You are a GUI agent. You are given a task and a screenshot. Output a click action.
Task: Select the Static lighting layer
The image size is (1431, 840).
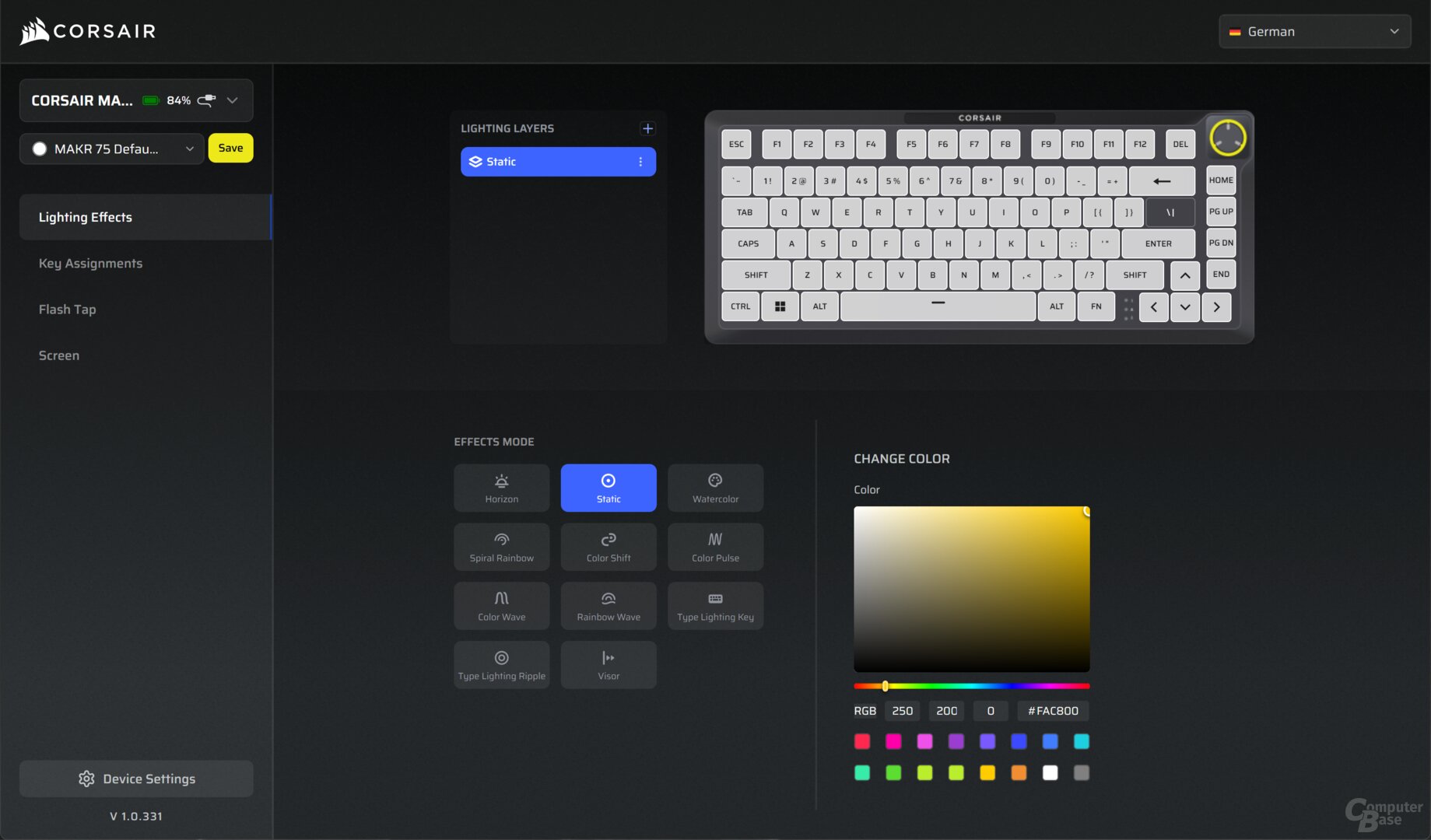tap(558, 162)
